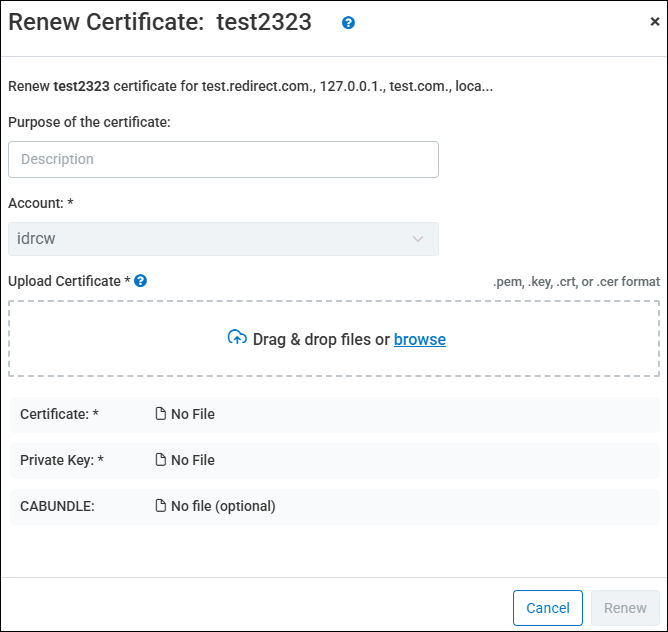Click the file icon in the CABUNDLE row
Viewport: 668px width, 632px height.
point(160,506)
